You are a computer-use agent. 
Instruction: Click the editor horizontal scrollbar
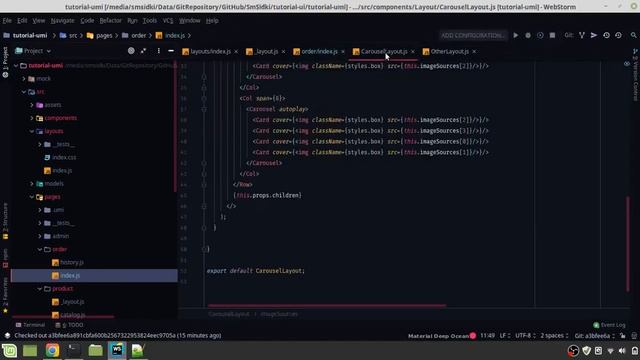click(x=327, y=305)
